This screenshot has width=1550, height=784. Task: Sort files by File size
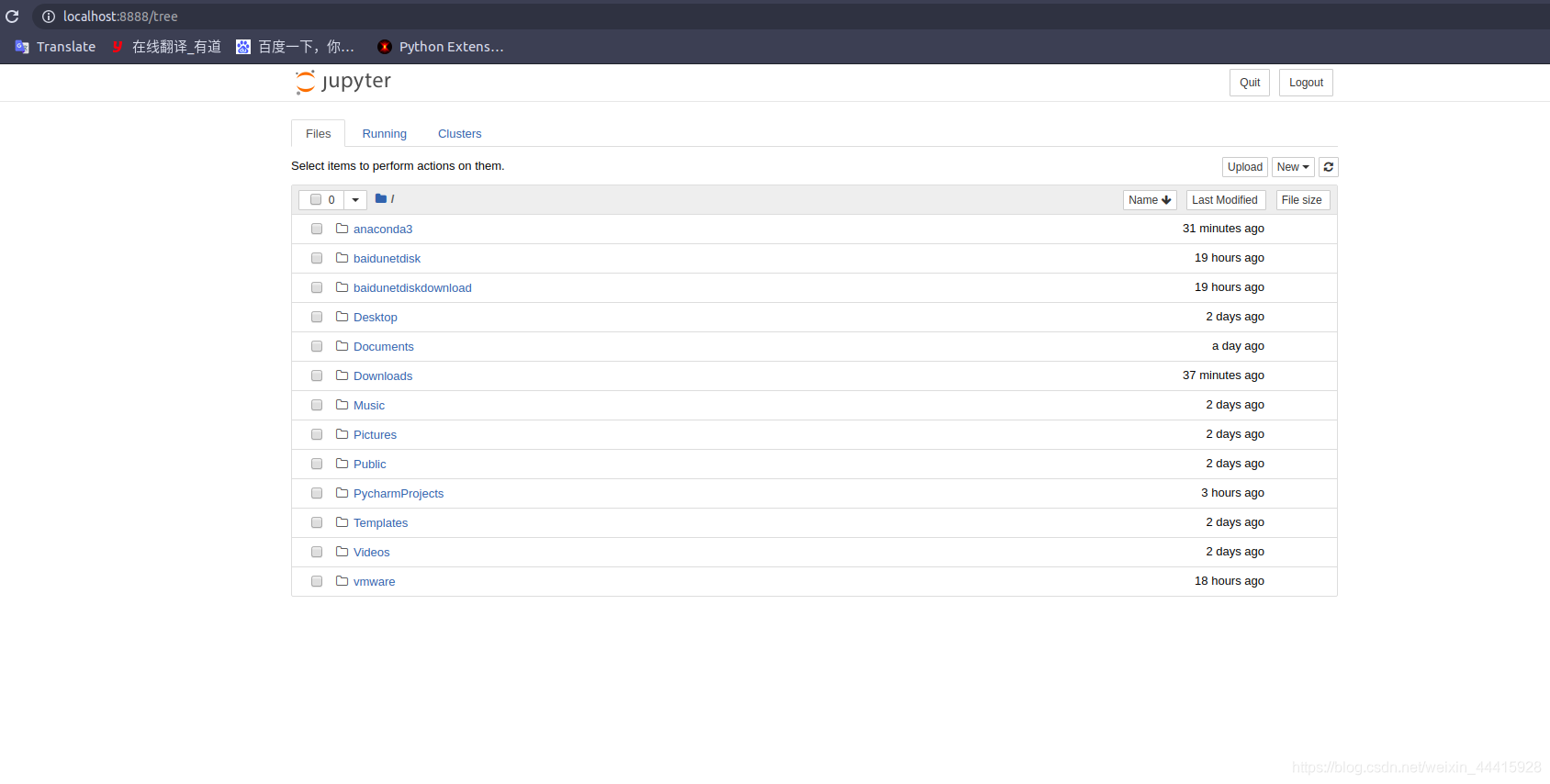(1302, 200)
